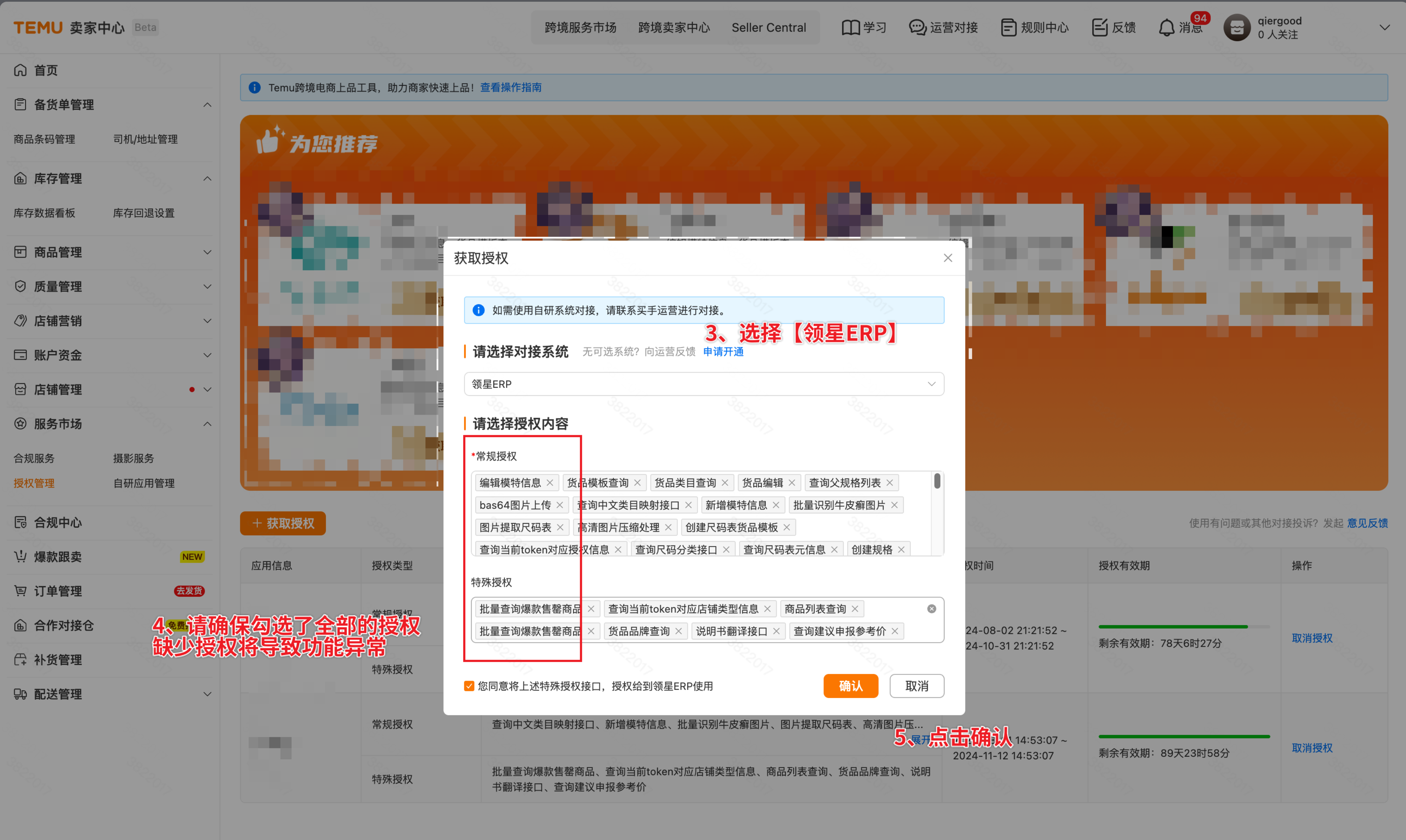
Task: Expand the 账户资金 section
Action: 208,356
